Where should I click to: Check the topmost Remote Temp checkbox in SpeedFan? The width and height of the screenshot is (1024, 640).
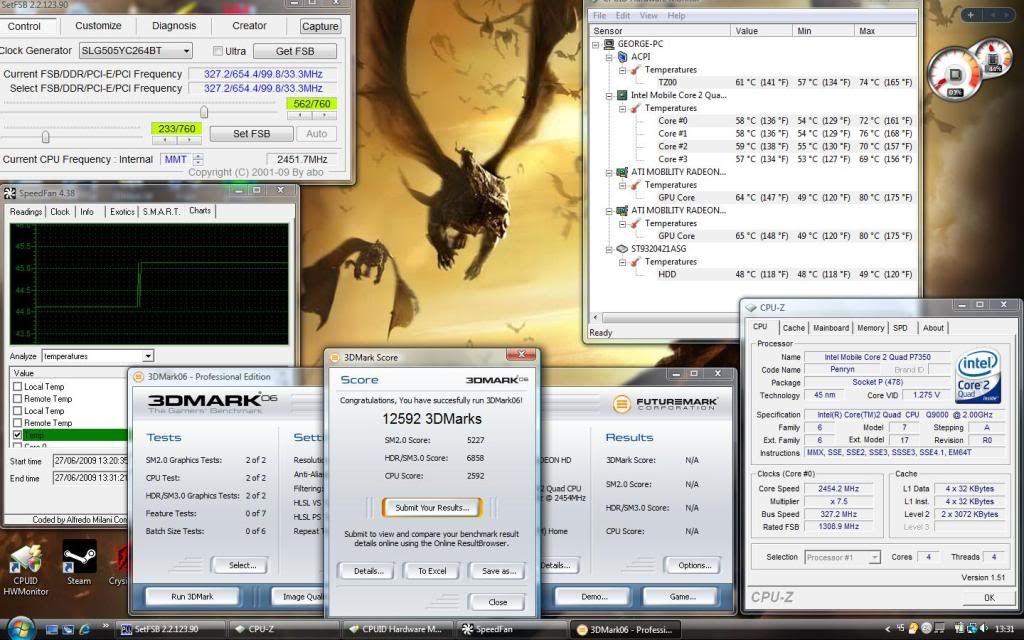coord(18,398)
